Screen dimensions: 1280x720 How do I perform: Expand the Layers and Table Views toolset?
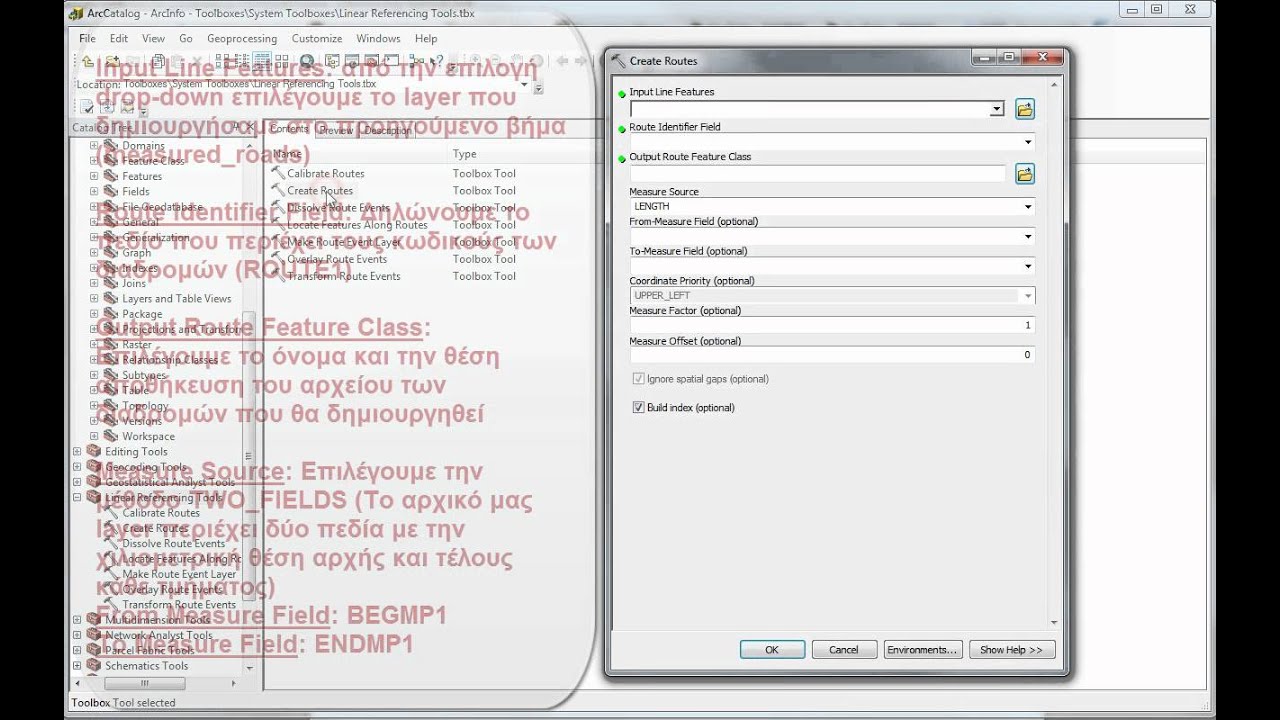tap(94, 298)
